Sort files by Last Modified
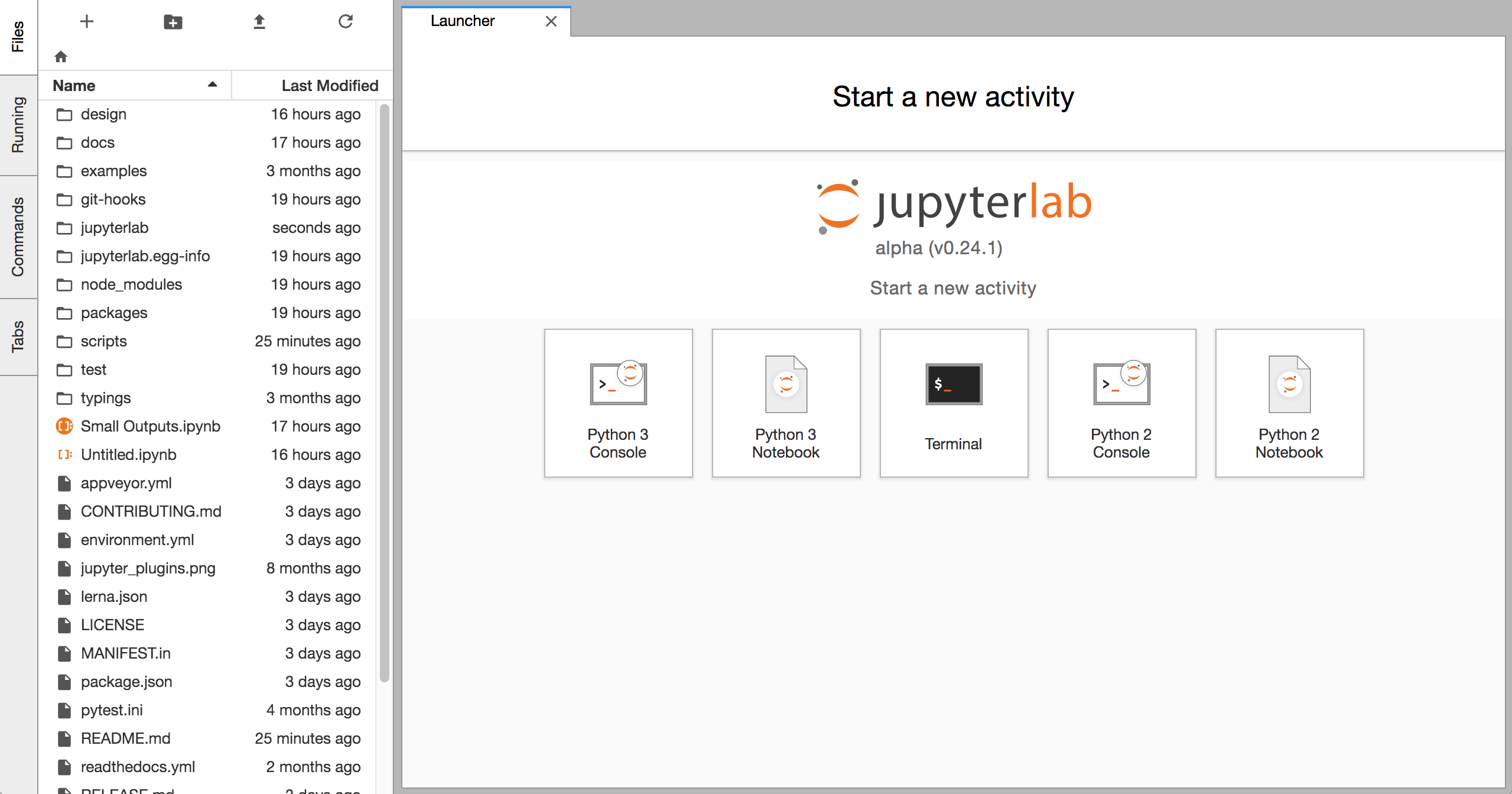This screenshot has height=794, width=1512. coord(330,85)
